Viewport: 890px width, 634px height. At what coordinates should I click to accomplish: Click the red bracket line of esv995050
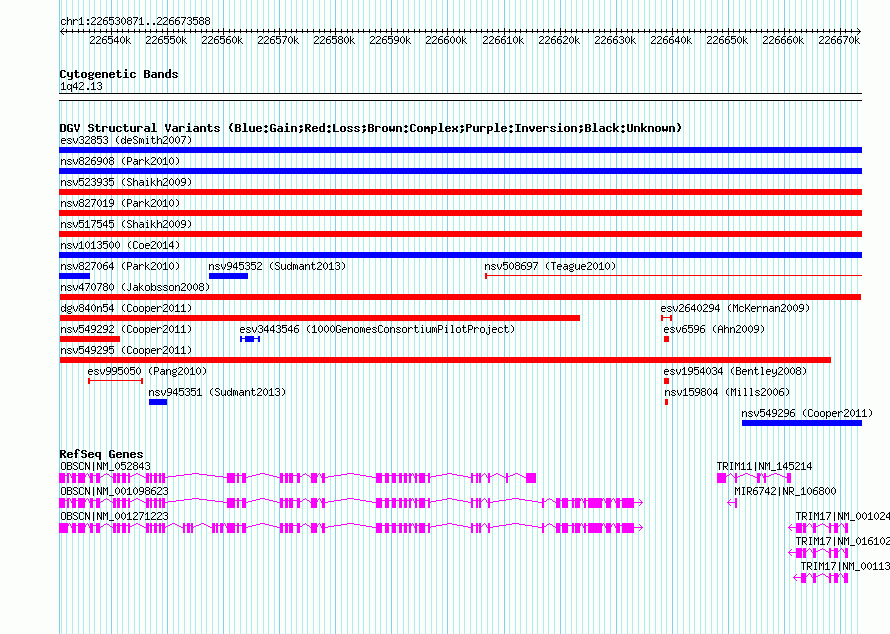(x=115, y=381)
